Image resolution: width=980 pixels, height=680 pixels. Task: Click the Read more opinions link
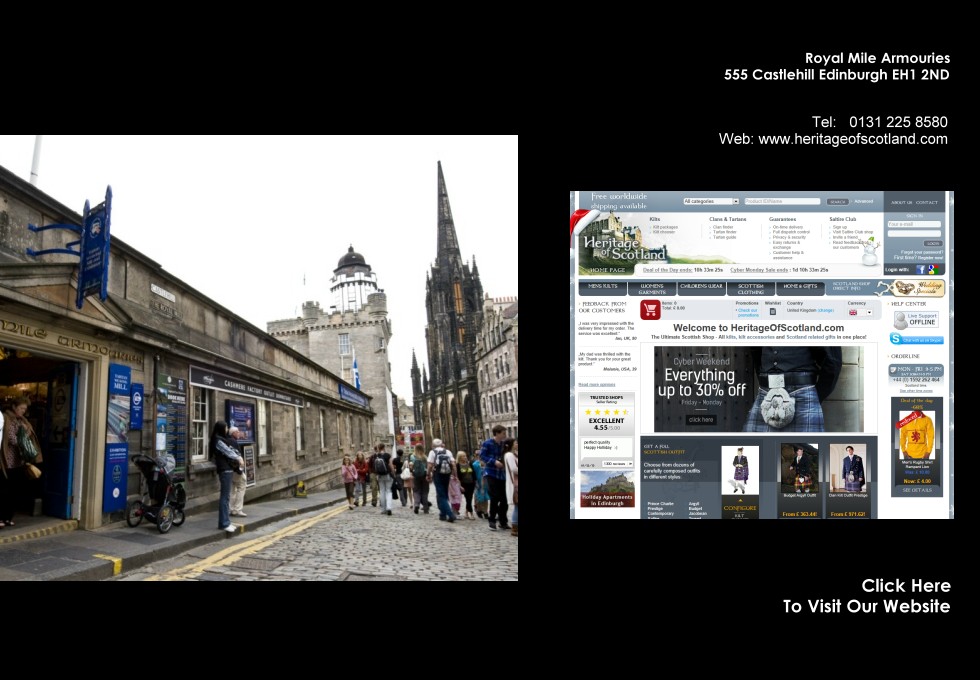pyautogui.click(x=596, y=384)
